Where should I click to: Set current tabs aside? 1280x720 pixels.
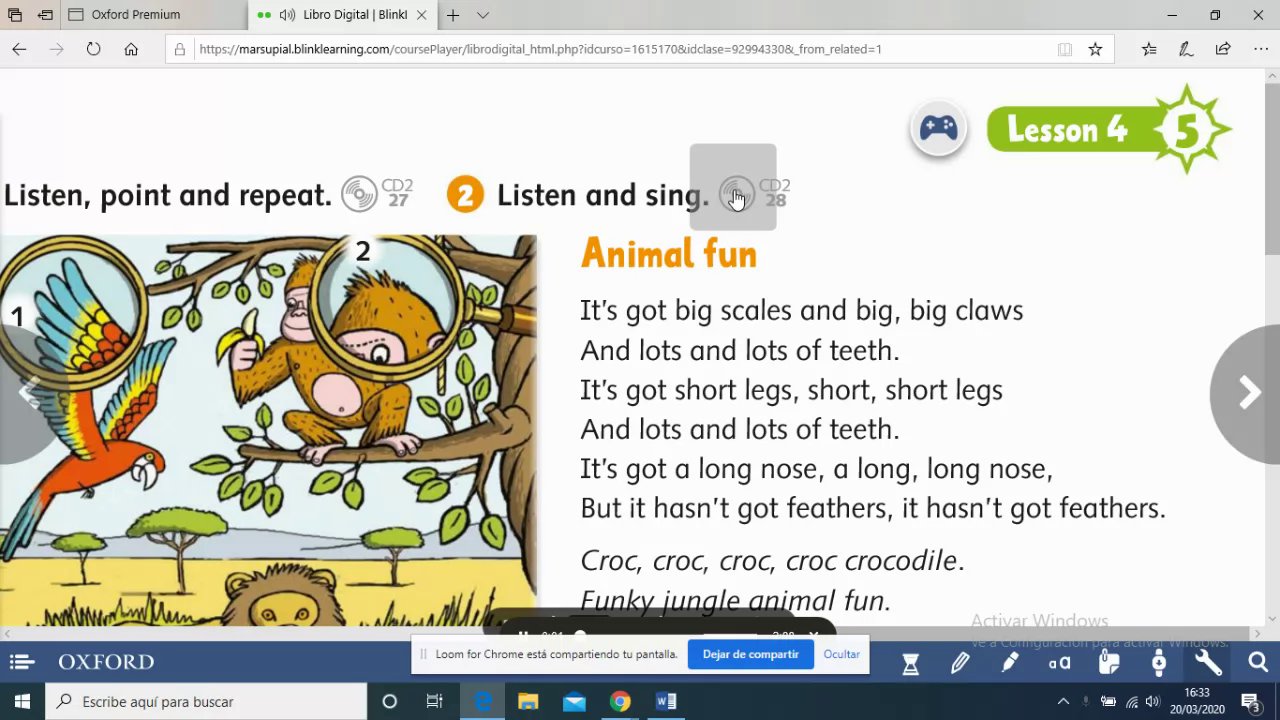(45, 15)
